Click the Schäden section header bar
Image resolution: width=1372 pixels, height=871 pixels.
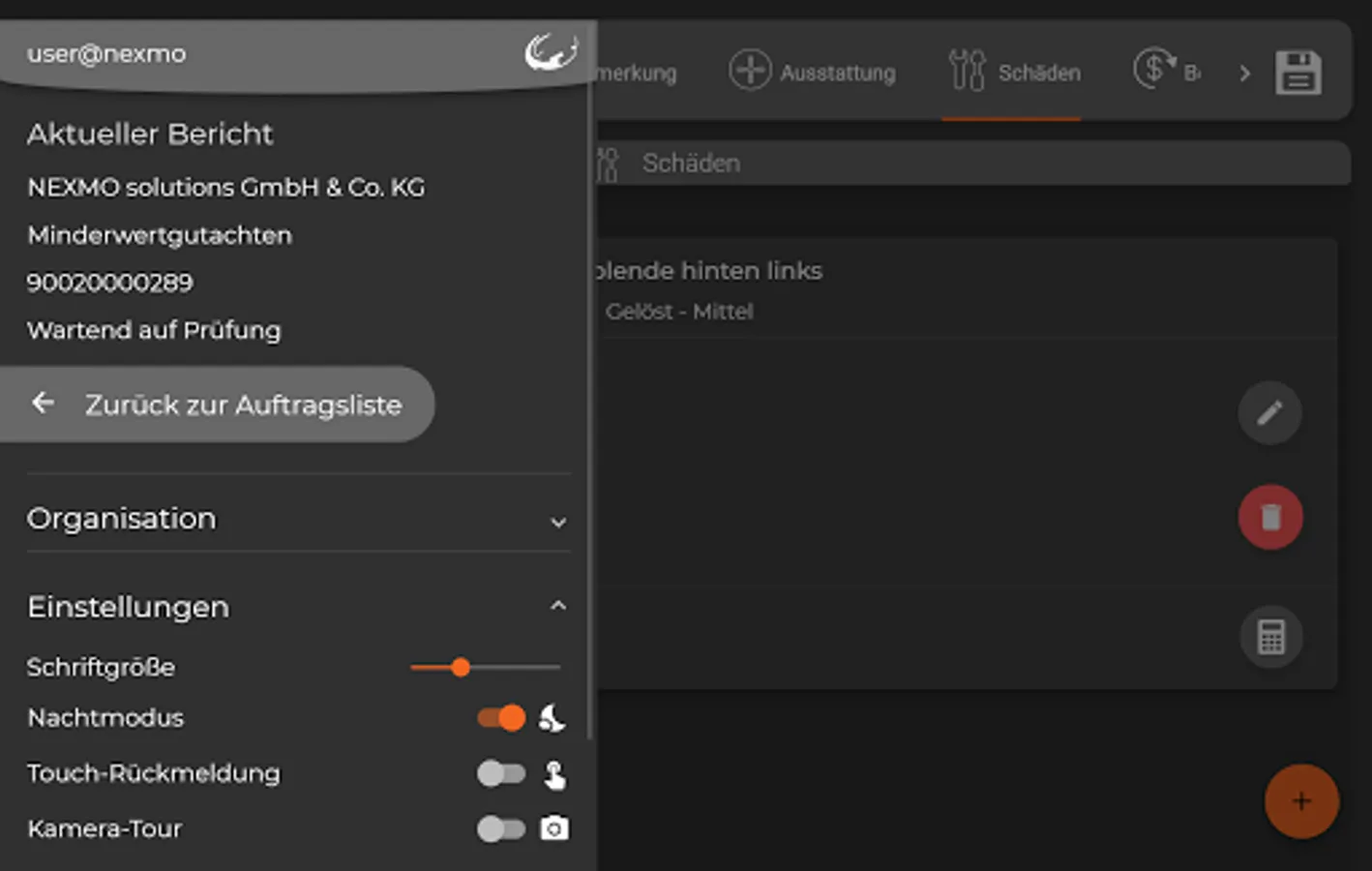(972, 164)
